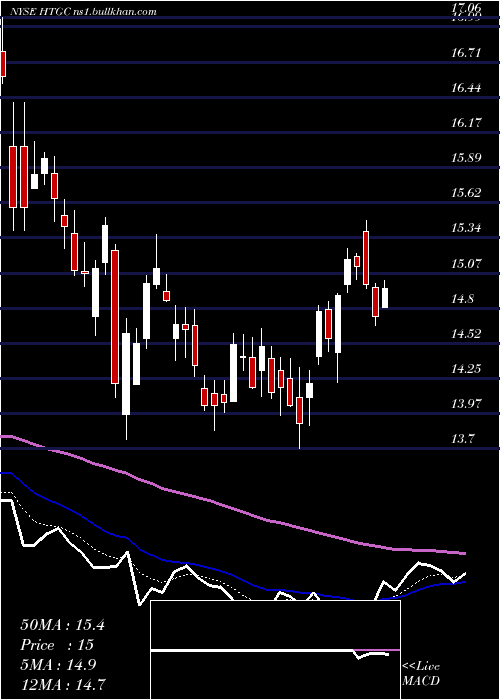
Task: Click the 15.34 price axis label
Action: (x=466, y=228)
